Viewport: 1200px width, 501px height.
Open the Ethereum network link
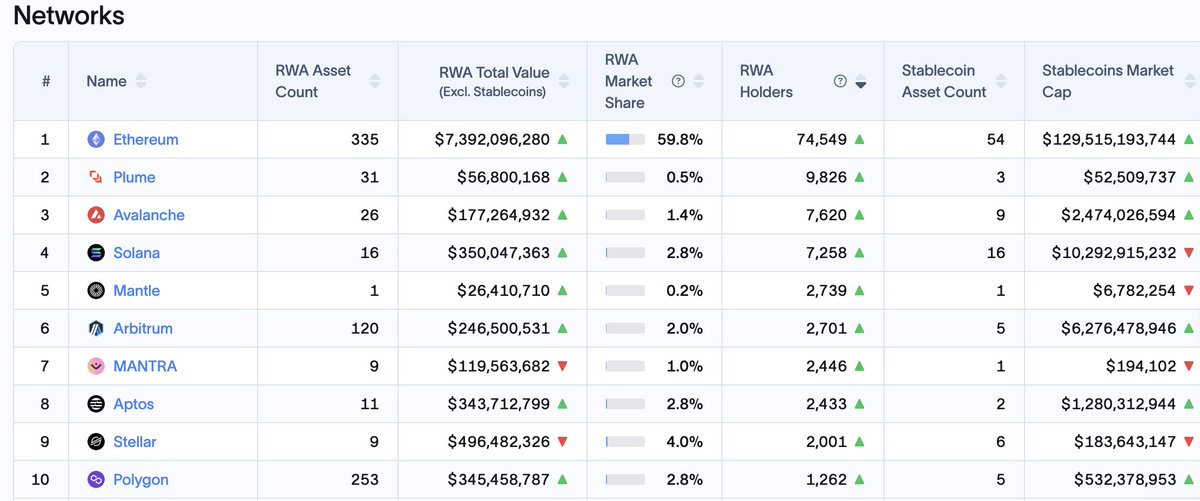coord(146,140)
